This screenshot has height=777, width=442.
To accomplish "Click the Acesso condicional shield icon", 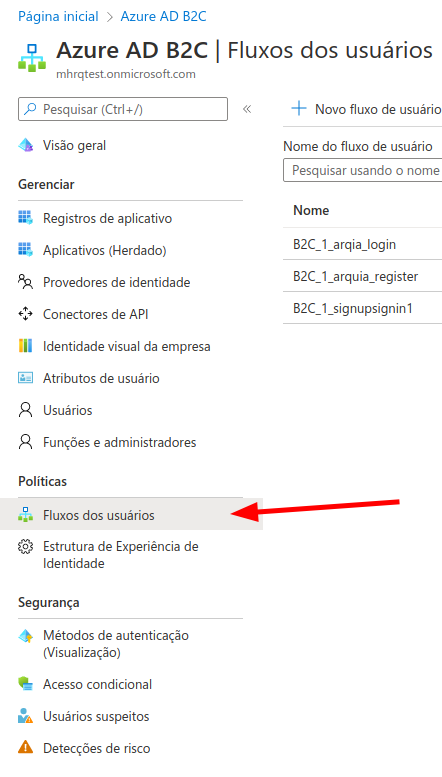I will click(25, 684).
